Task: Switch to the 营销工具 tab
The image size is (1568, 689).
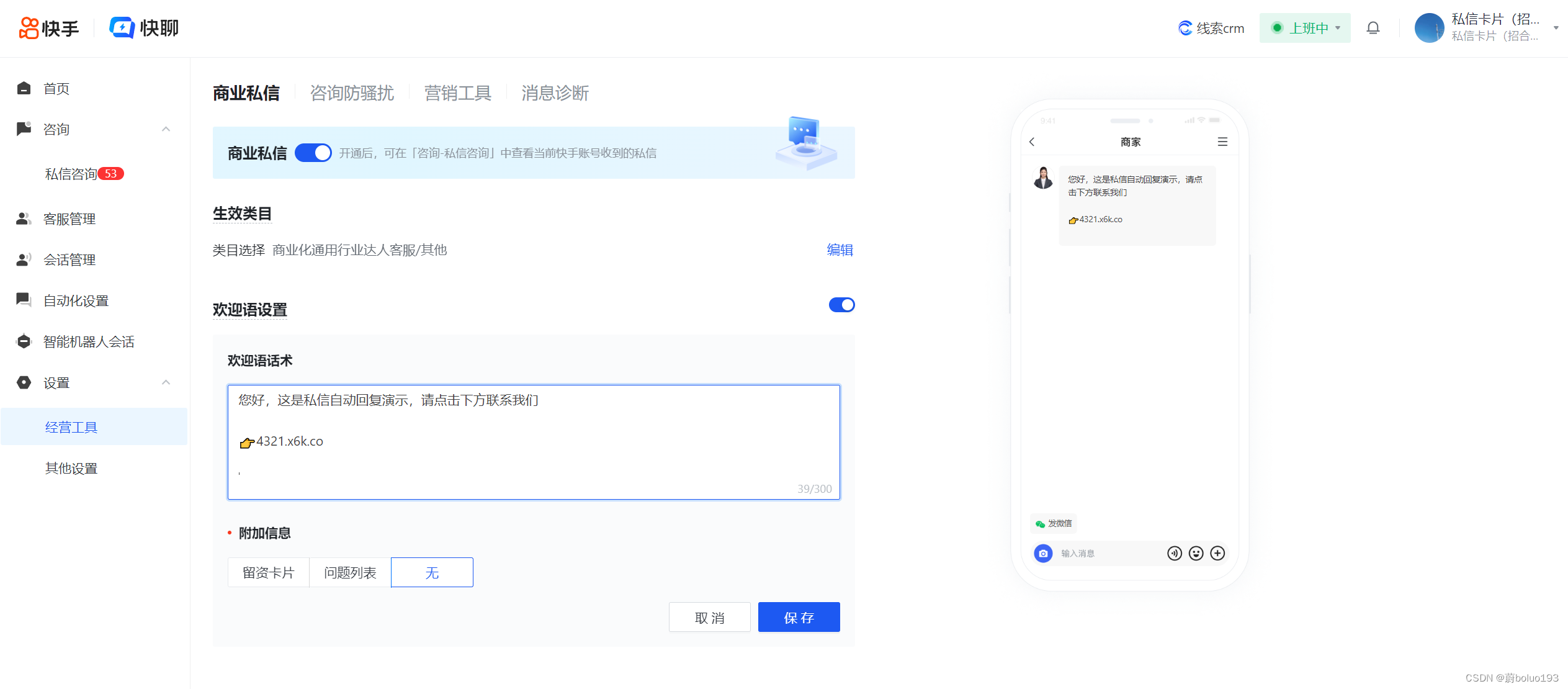Action: (457, 93)
